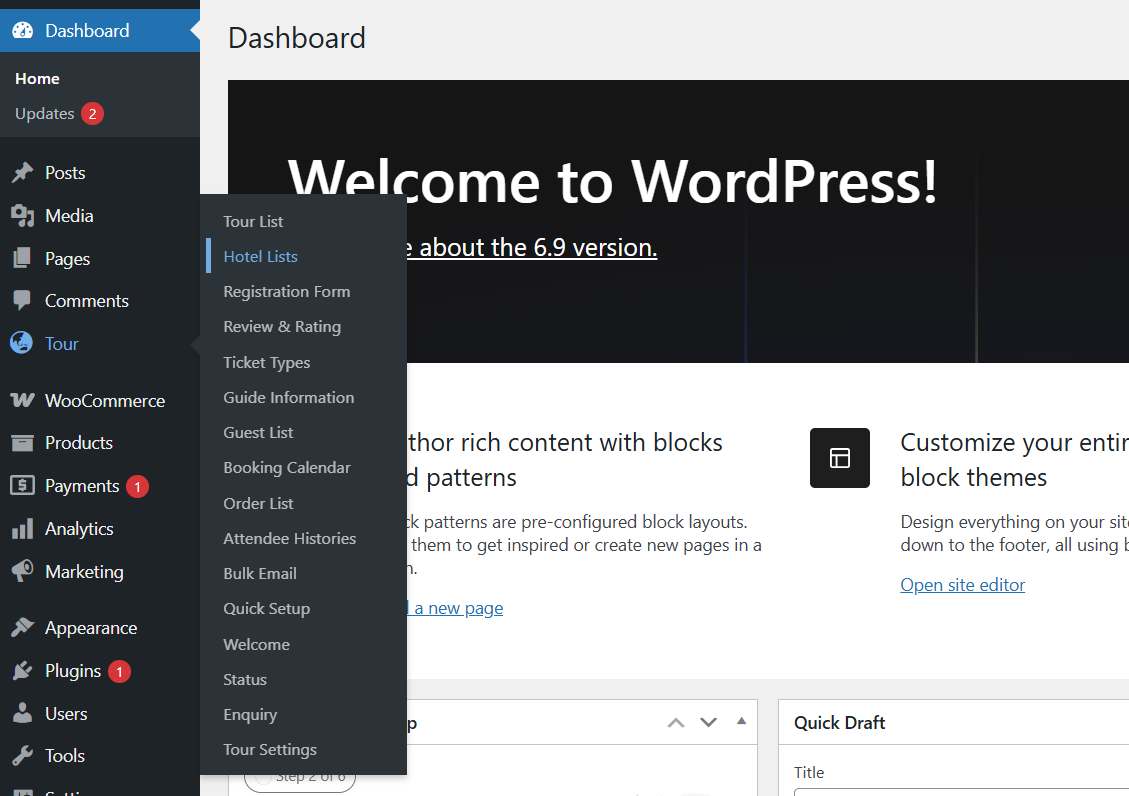The width and height of the screenshot is (1129, 796).
Task: Click the Appearance paintbrush icon
Action: coord(22,628)
